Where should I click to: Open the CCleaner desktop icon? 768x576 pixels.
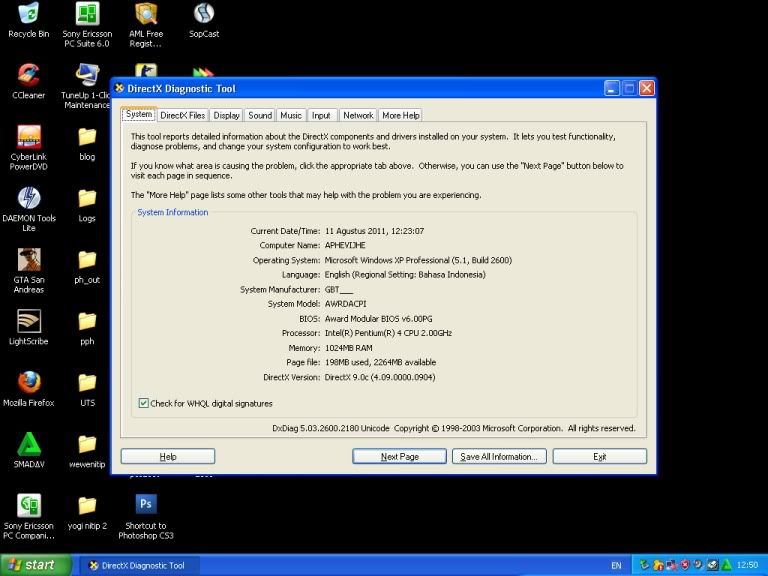coord(28,81)
